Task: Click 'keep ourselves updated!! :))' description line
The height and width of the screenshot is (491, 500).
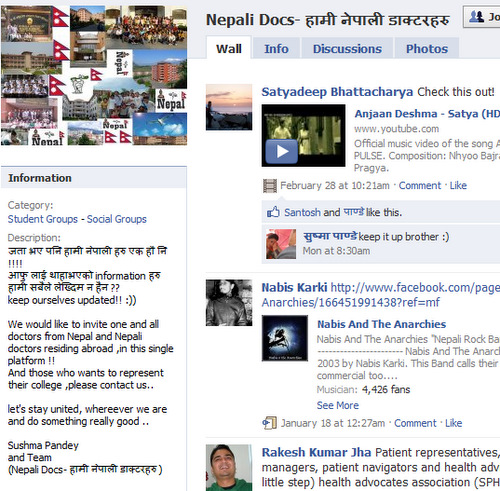Action: 72,300
